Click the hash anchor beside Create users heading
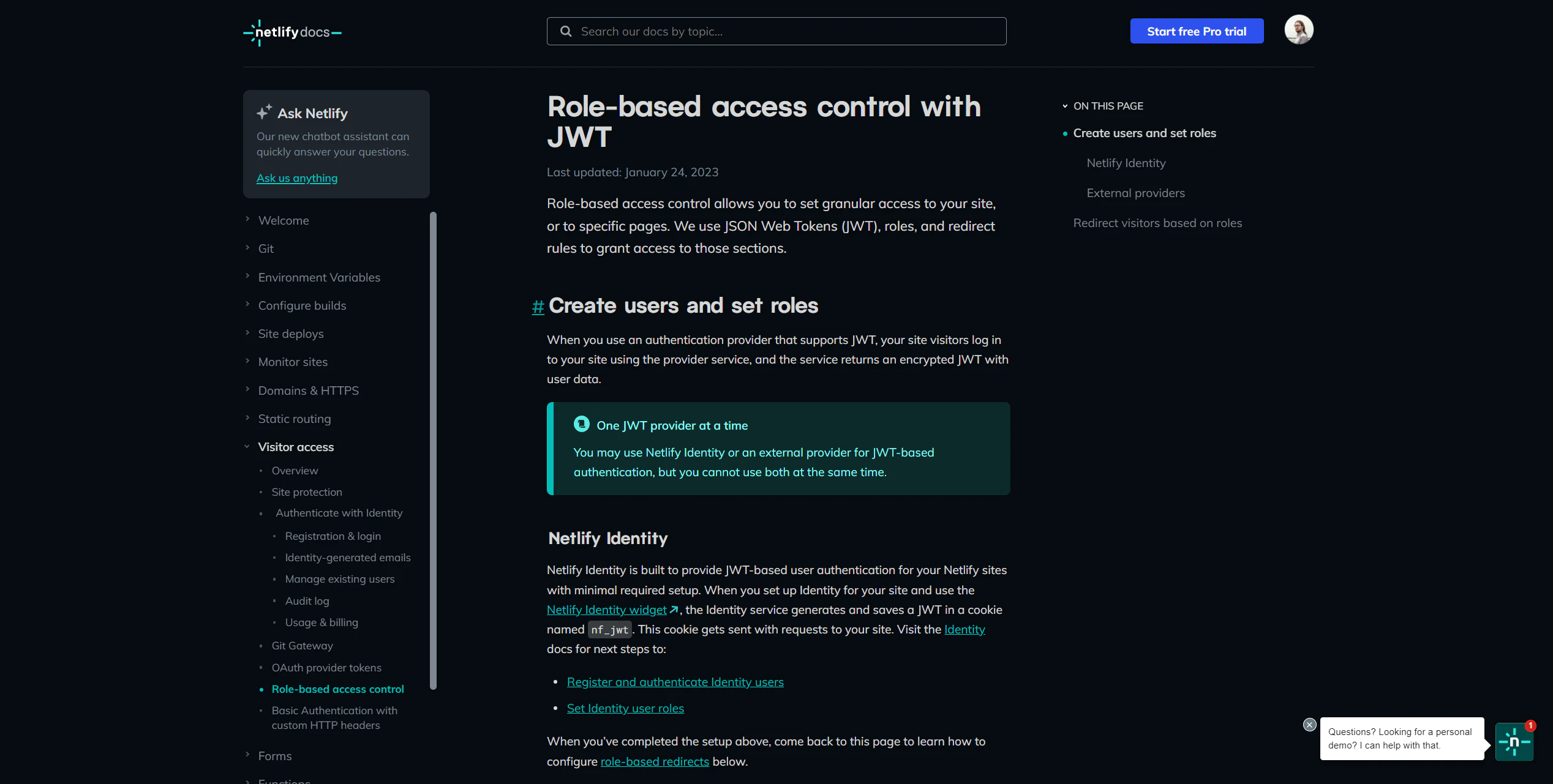The width and height of the screenshot is (1553, 784). coord(538,307)
